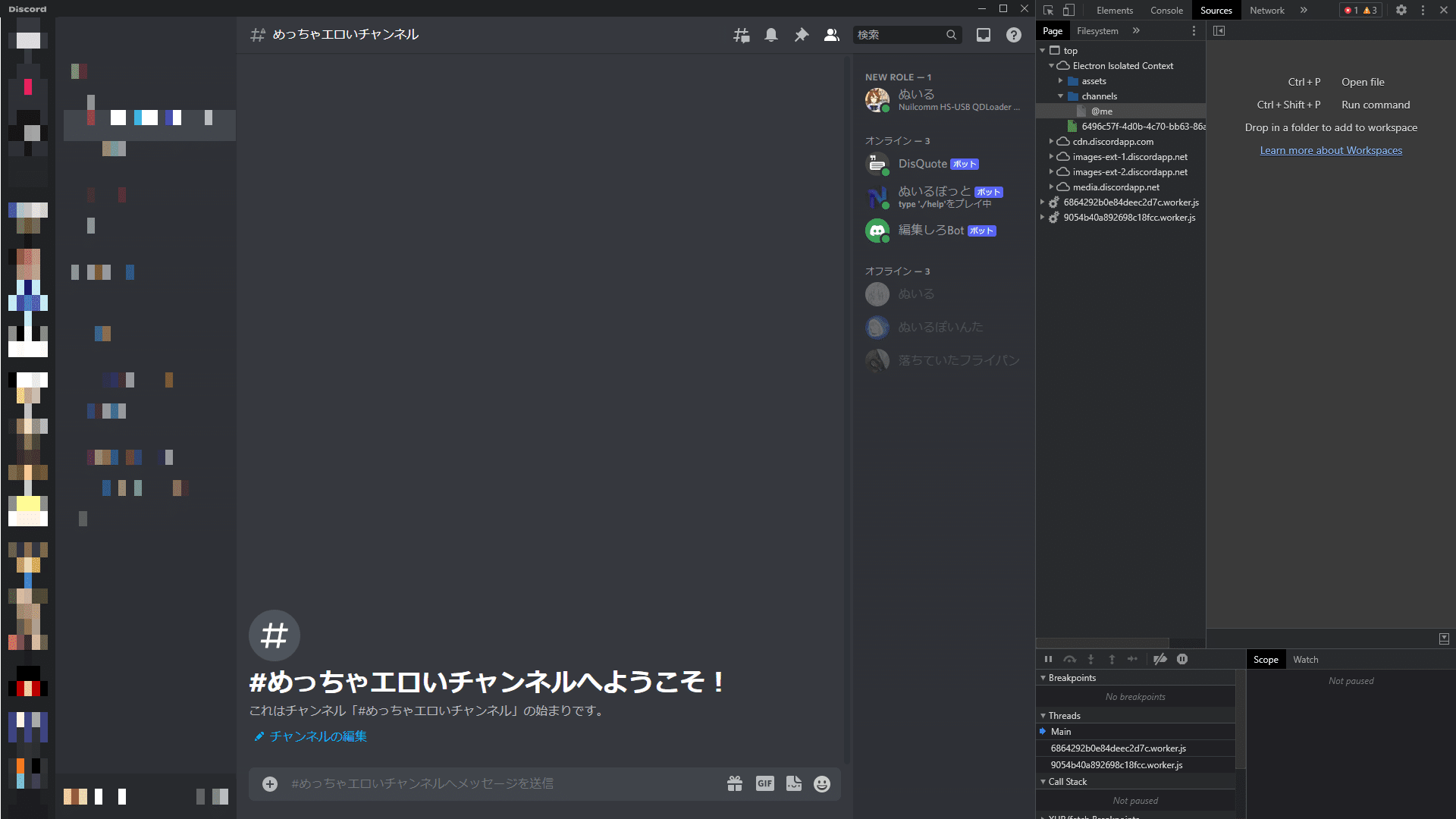1456x819 pixels.
Task: Collapse the Threads section
Action: 1043,716
